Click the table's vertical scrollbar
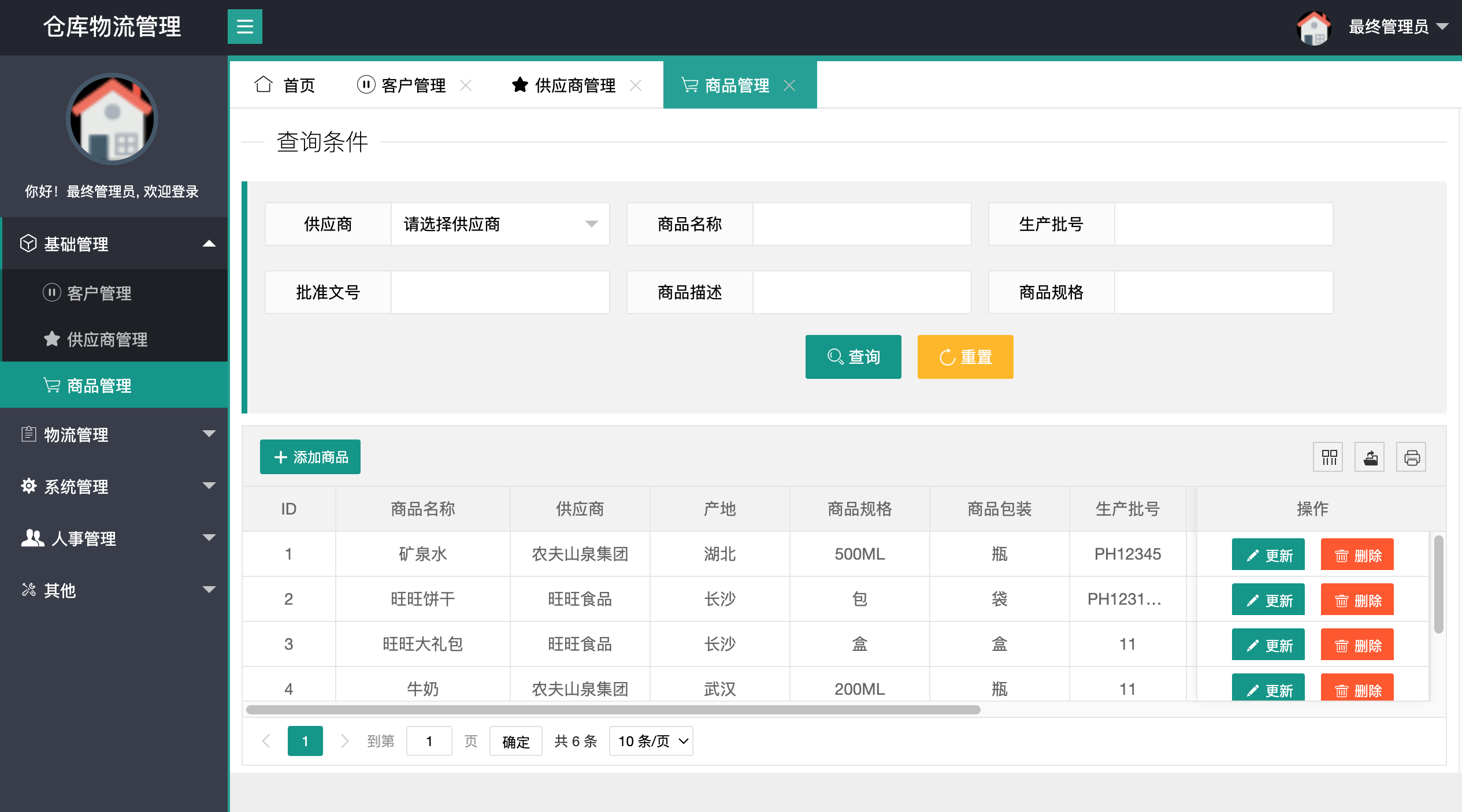 coord(1439,584)
